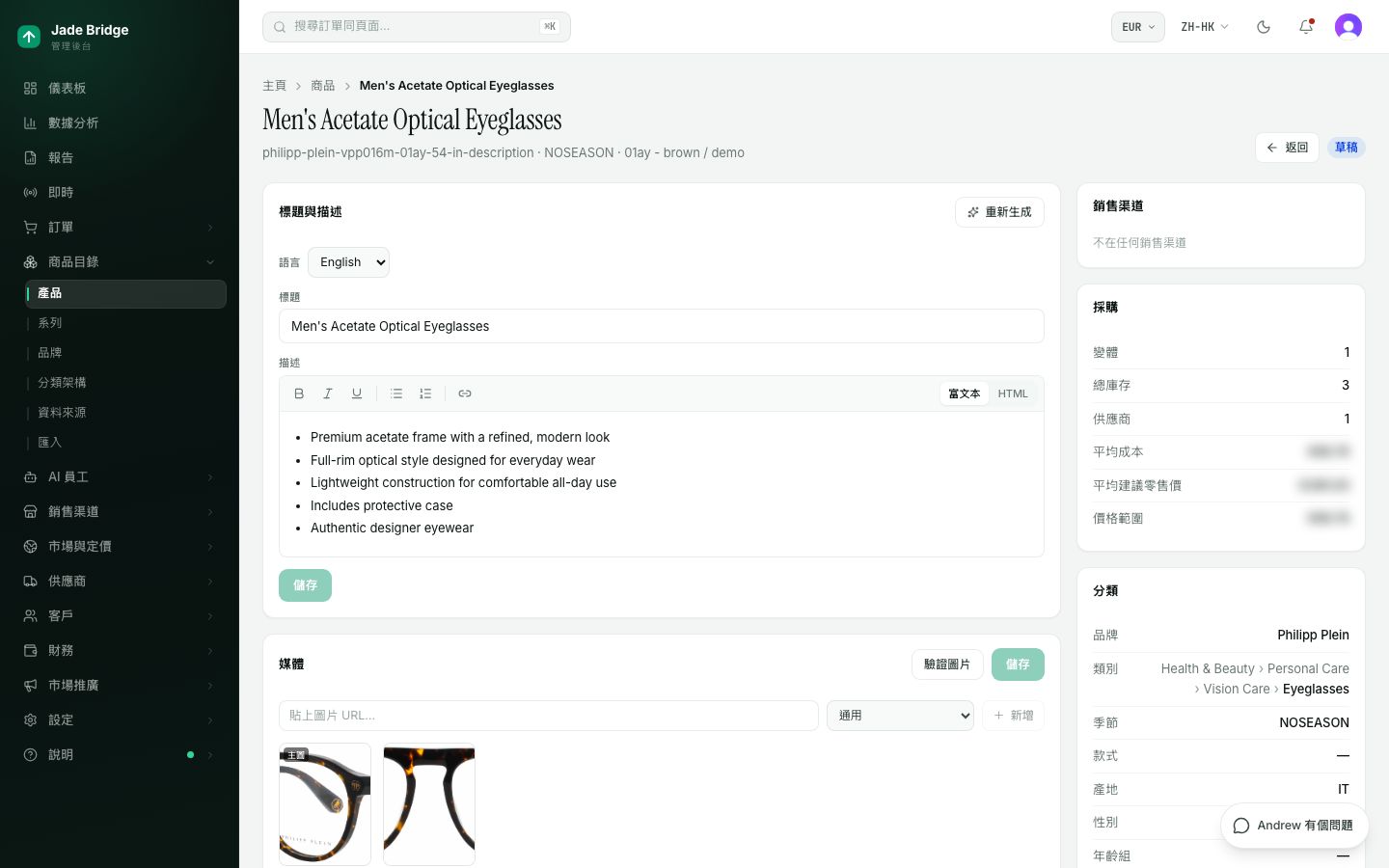The height and width of the screenshot is (868, 1389).
Task: Go to 商品 in the breadcrumb
Action: 323,86
